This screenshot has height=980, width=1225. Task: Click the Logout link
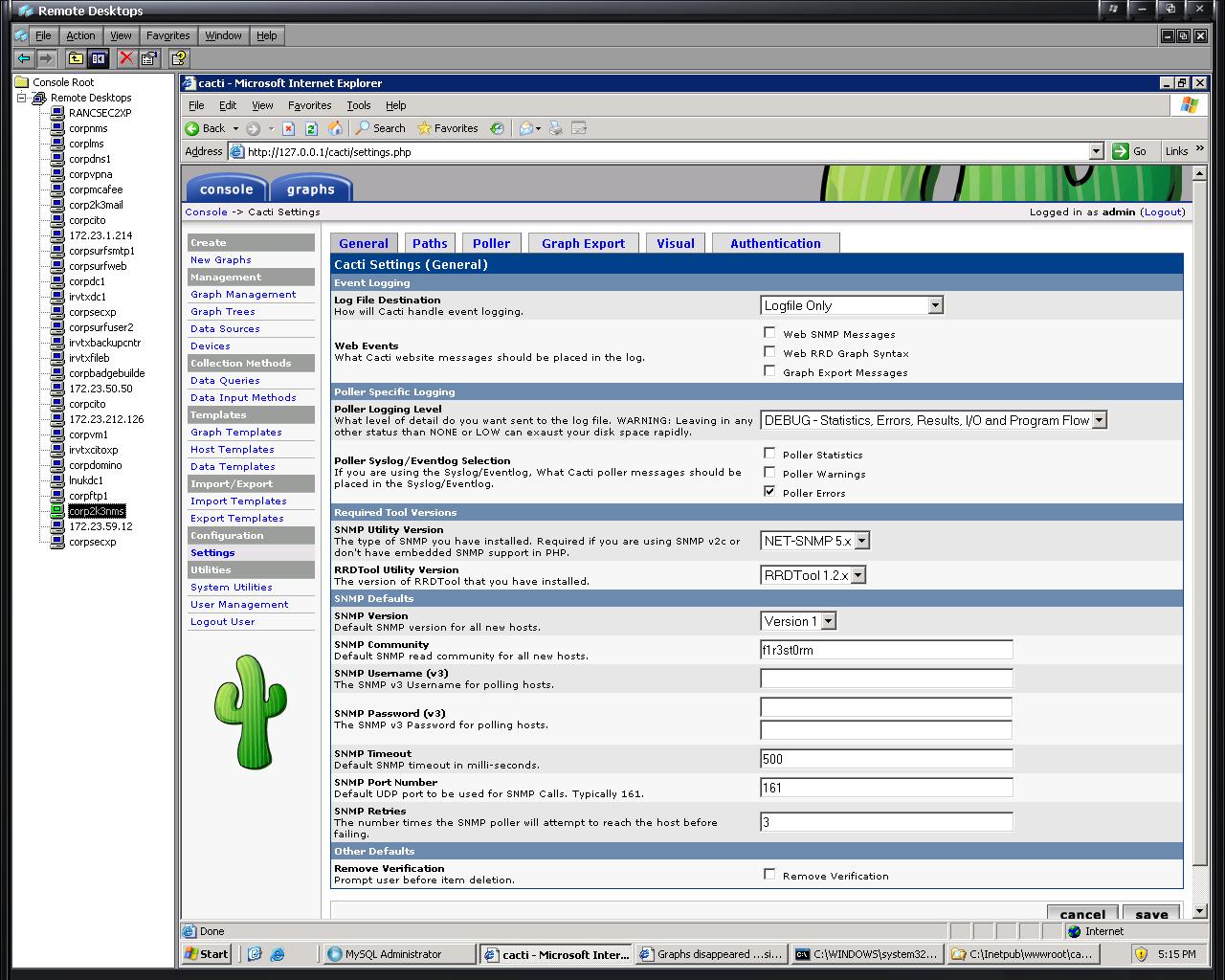click(x=1164, y=212)
